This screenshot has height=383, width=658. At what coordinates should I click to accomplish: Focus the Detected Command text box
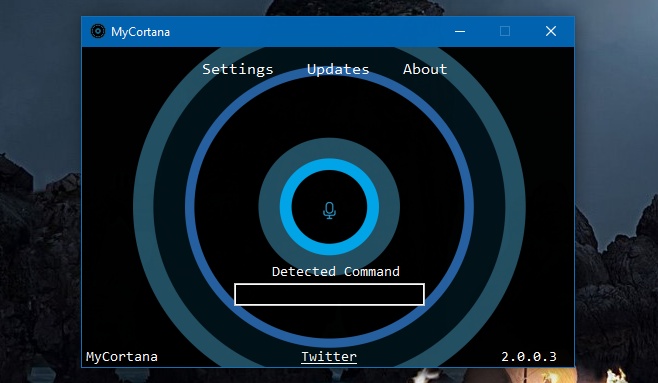329,294
